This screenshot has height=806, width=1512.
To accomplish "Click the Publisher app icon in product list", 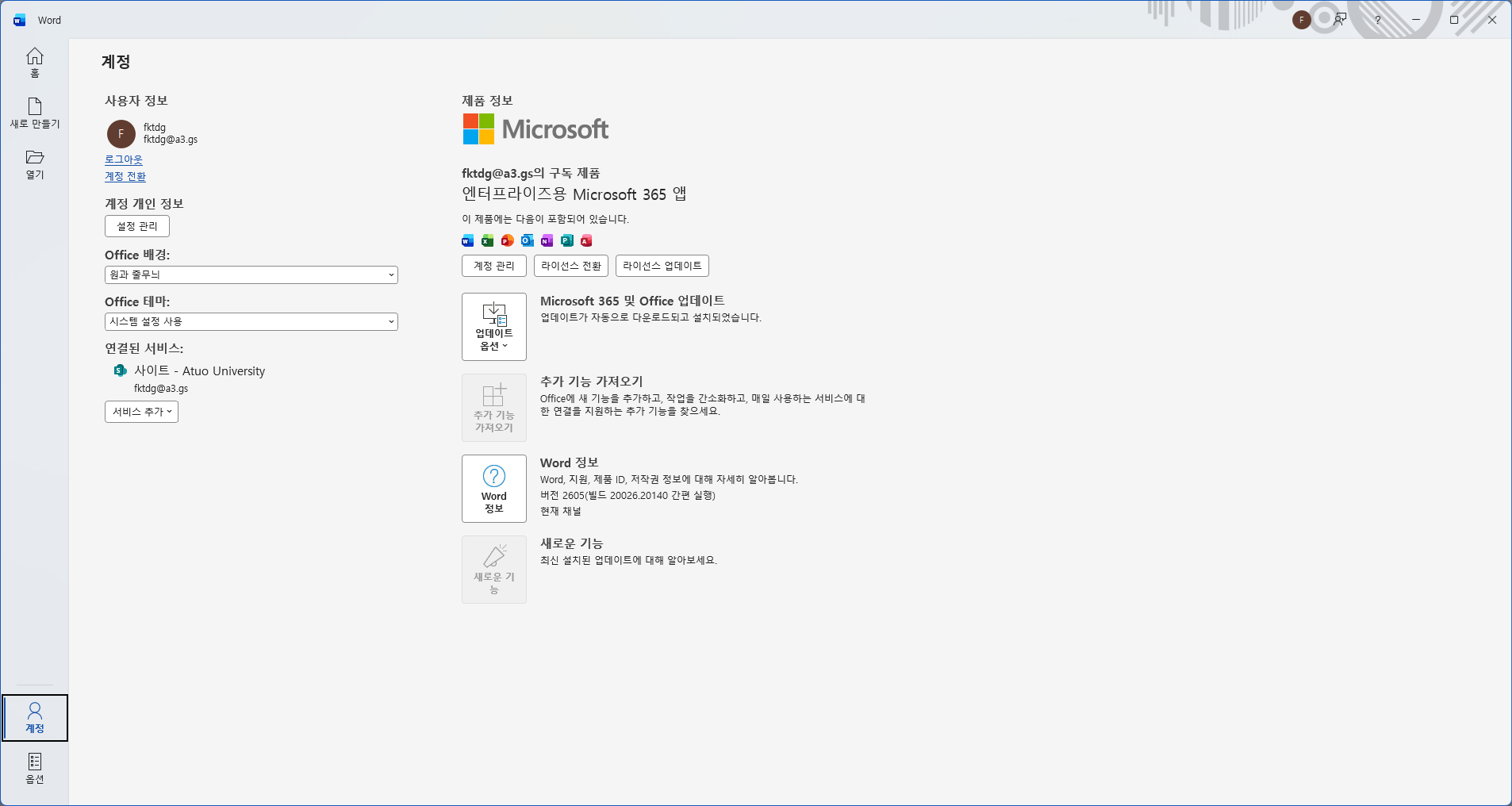I will [567, 240].
